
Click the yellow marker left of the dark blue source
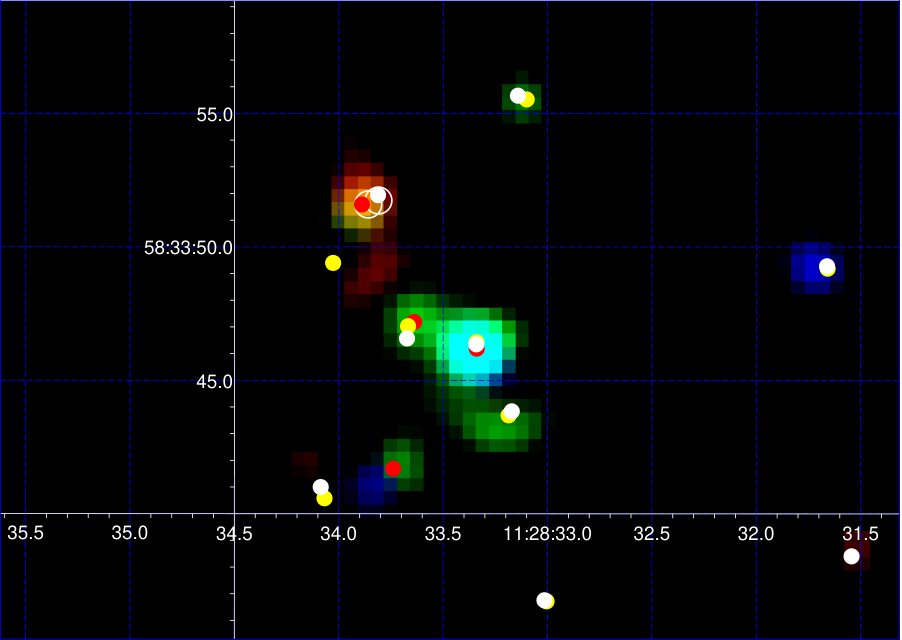pyautogui.click(x=324, y=499)
